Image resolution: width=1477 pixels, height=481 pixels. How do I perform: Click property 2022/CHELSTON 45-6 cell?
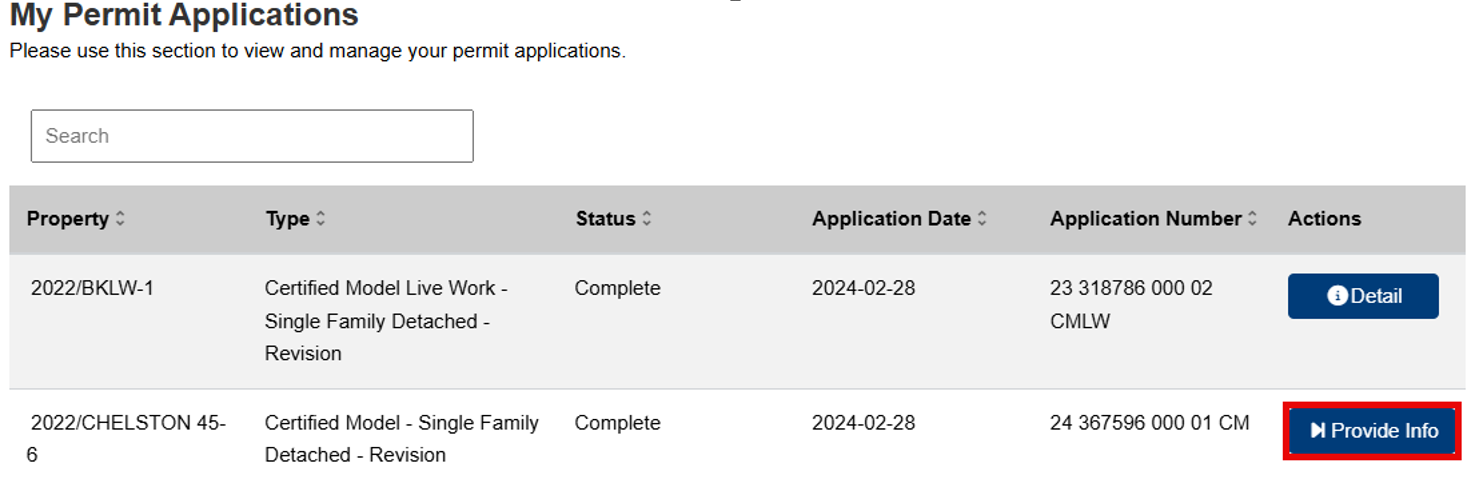[128, 439]
